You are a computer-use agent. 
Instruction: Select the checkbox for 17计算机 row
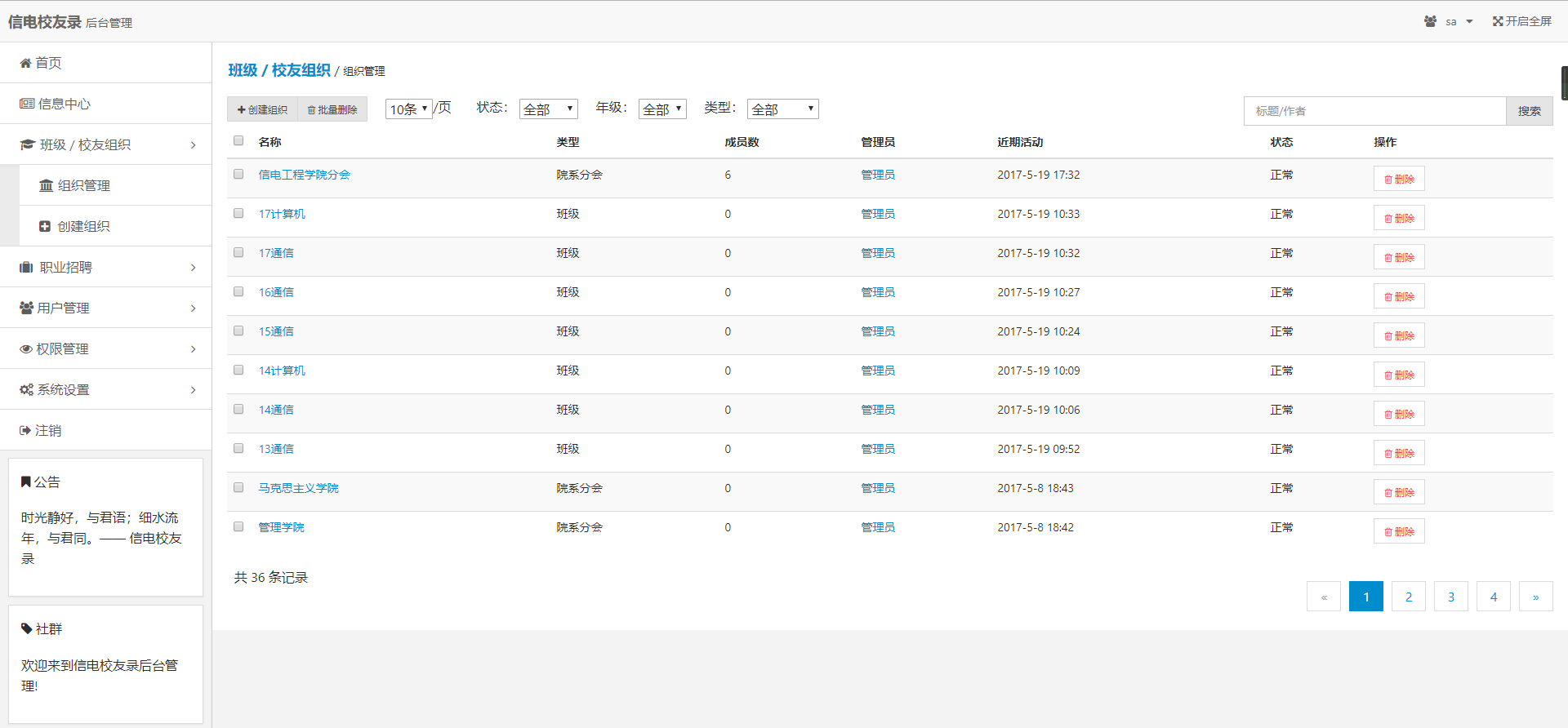(238, 214)
